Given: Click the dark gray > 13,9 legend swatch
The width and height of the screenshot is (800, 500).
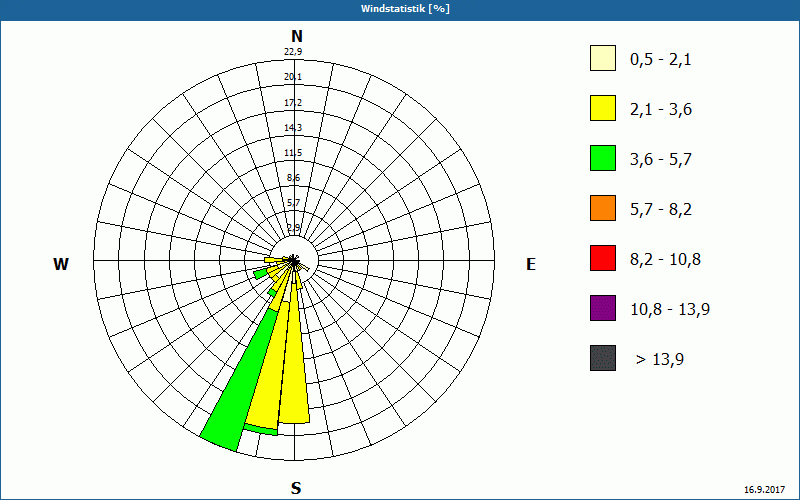Looking at the screenshot, I should pyautogui.click(x=603, y=358).
